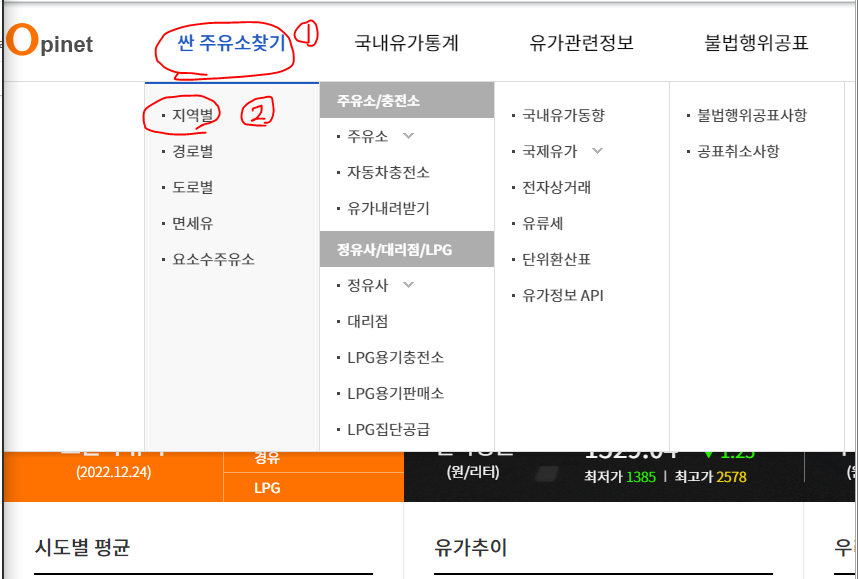Open 경로별 route-based search
This screenshot has height=579, width=858.
[x=190, y=150]
